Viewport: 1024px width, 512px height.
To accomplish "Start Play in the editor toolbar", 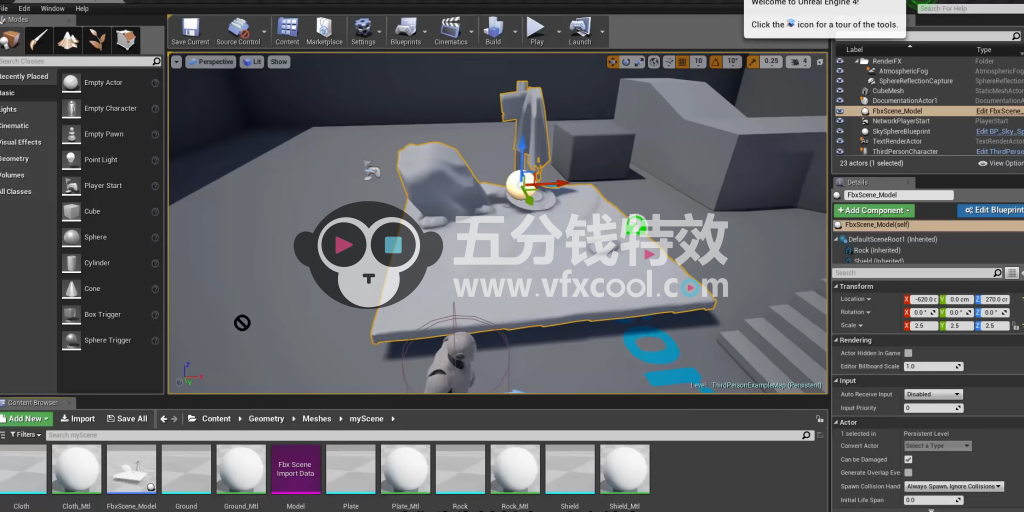I will (x=536, y=31).
